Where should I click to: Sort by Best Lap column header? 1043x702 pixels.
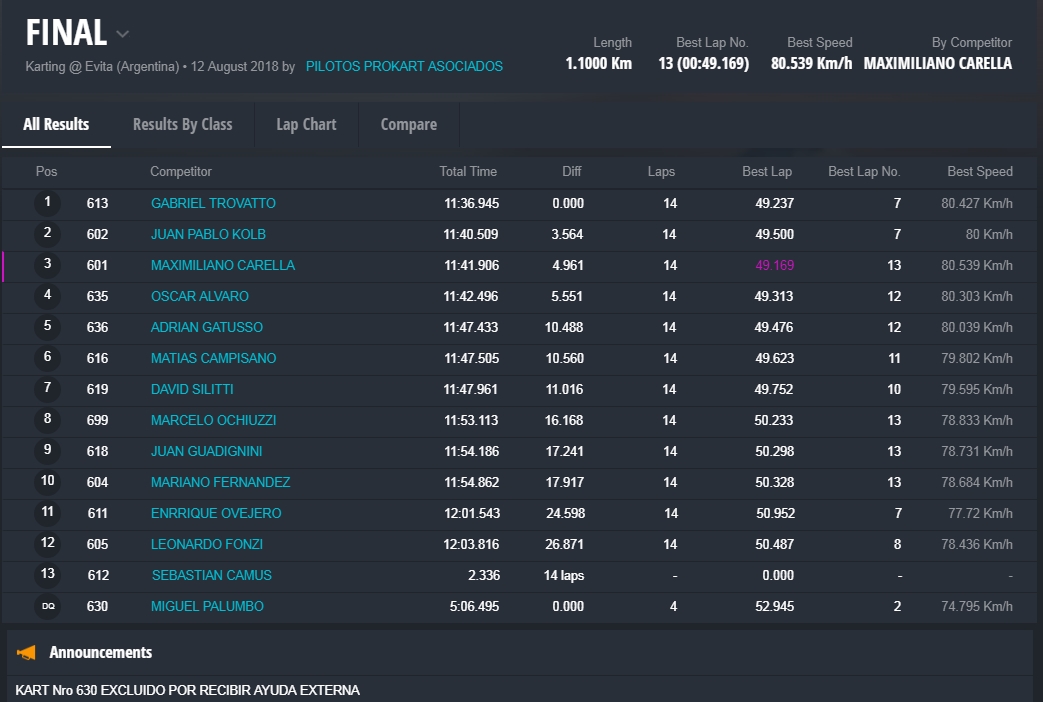[x=766, y=172]
